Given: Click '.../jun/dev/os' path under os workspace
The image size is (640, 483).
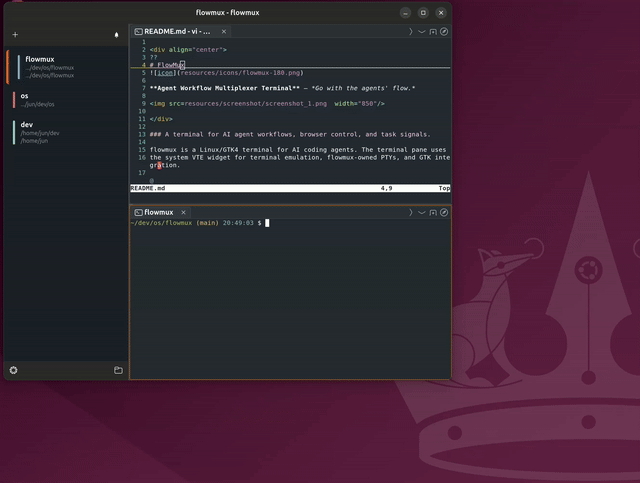Looking at the screenshot, I should point(38,104).
